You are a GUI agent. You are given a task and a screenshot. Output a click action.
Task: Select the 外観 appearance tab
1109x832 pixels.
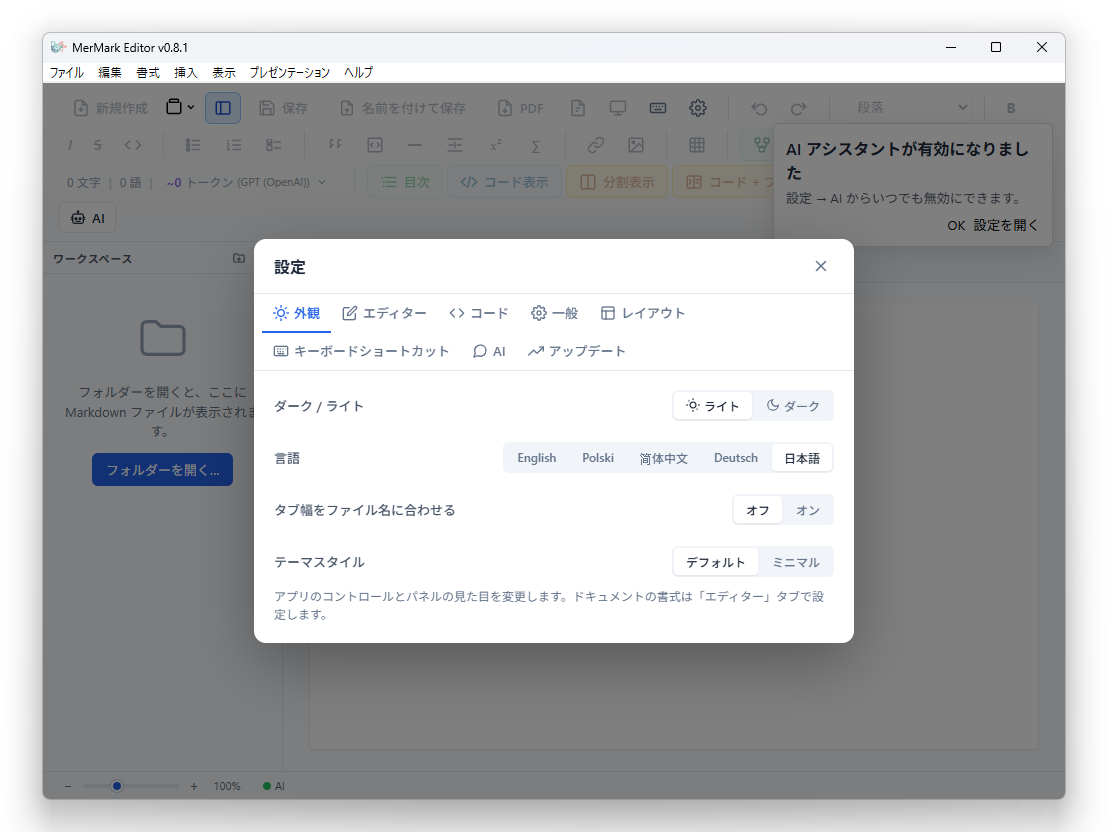(x=296, y=313)
